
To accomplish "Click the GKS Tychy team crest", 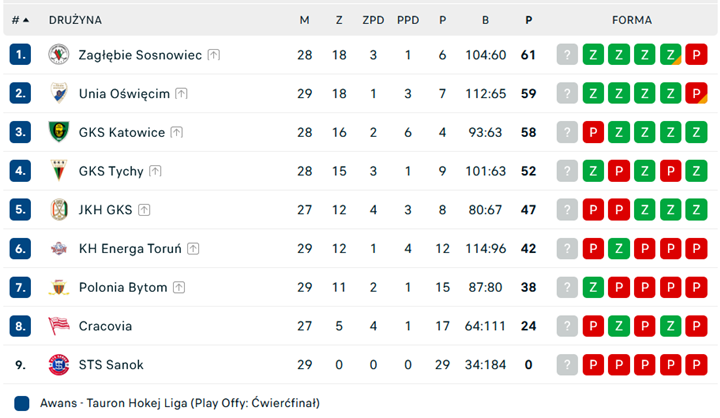I will pyautogui.click(x=58, y=171).
